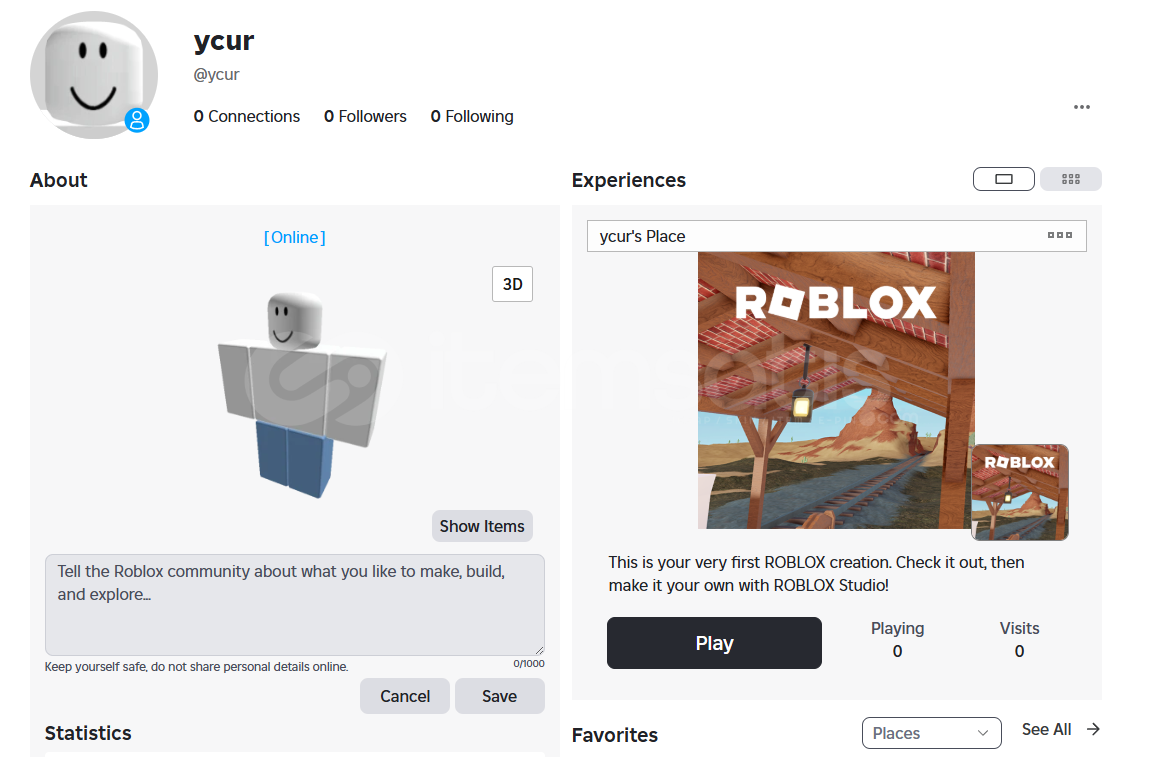Open ycur's Place three-dots menu
This screenshot has width=1162, height=757.
[x=1059, y=236]
